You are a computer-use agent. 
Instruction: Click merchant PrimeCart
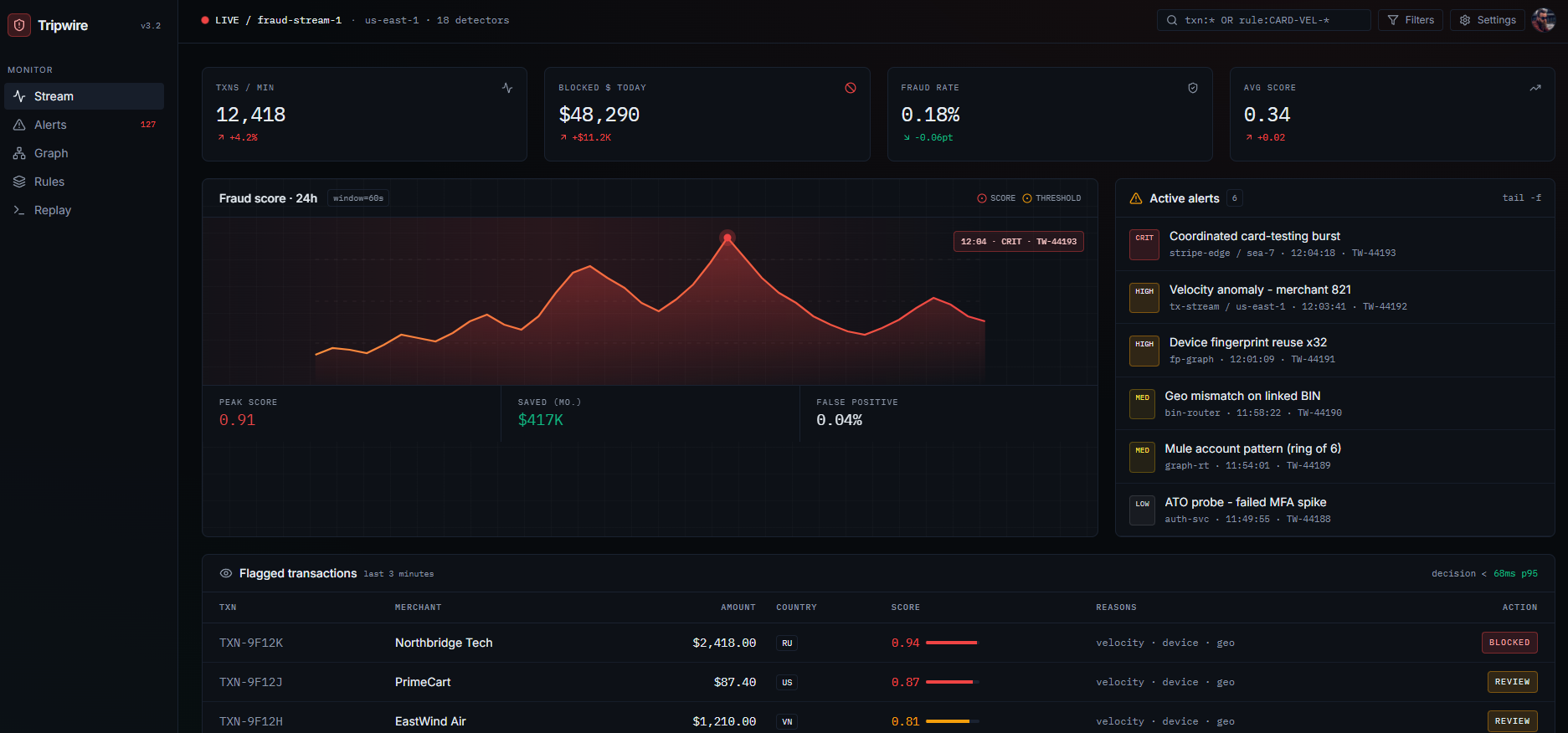pos(423,682)
